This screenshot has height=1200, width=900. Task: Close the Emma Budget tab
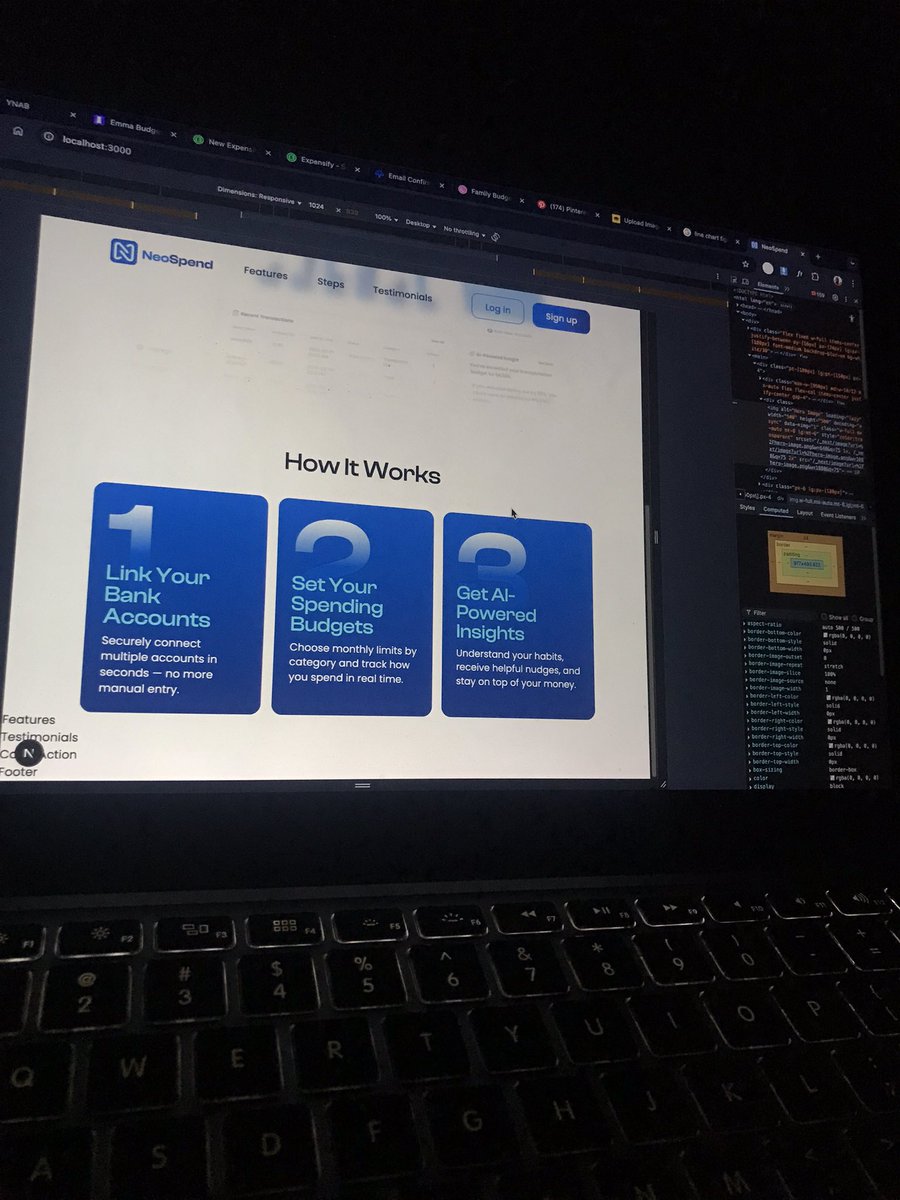tap(173, 134)
